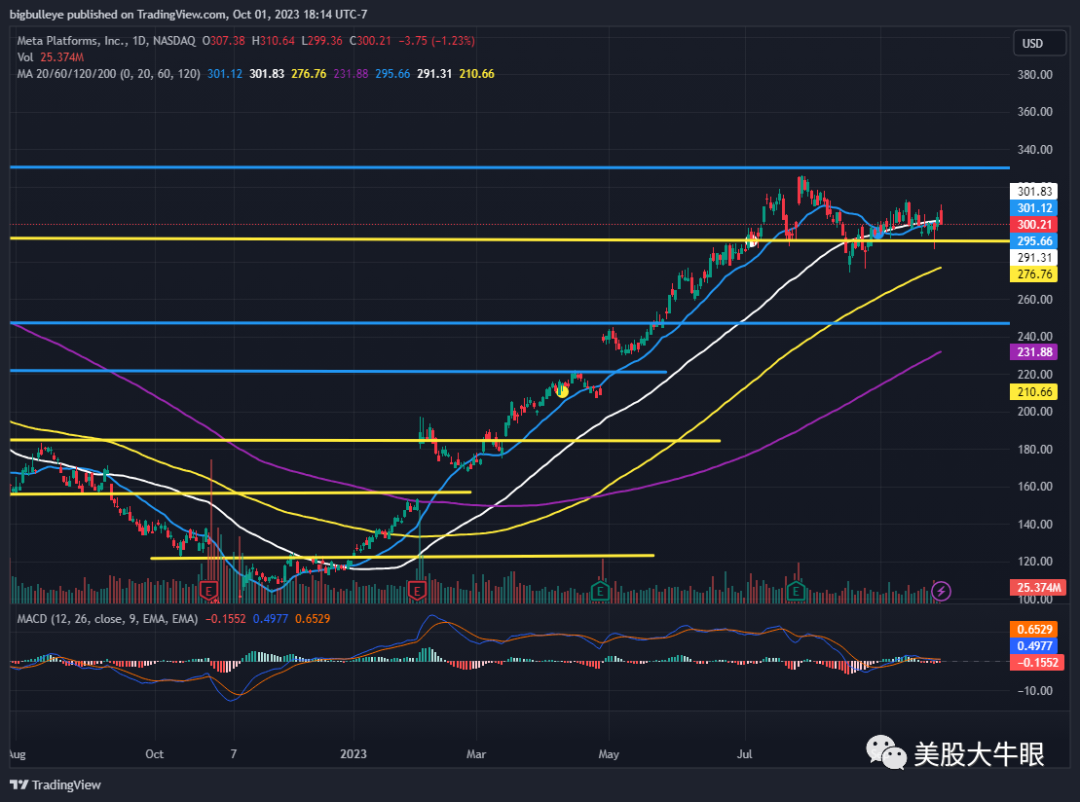Select the top blue horizontal line near 330
Screen dimensions: 1080x802
tap(510, 167)
